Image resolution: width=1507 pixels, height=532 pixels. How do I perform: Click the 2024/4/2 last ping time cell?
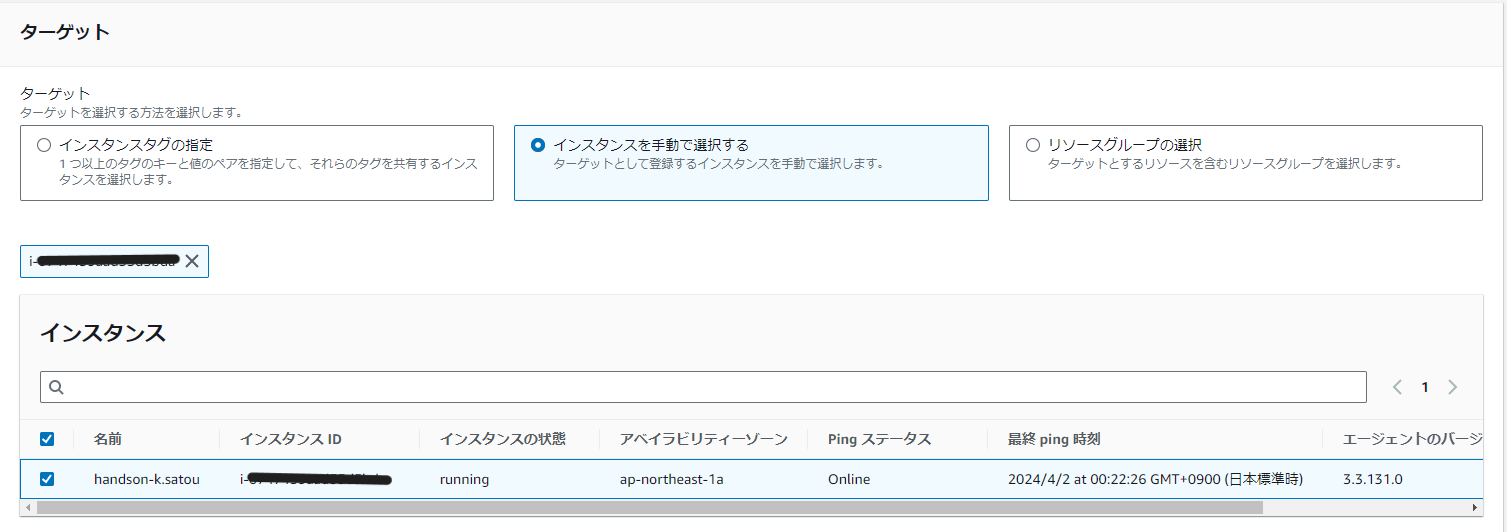coord(1155,479)
